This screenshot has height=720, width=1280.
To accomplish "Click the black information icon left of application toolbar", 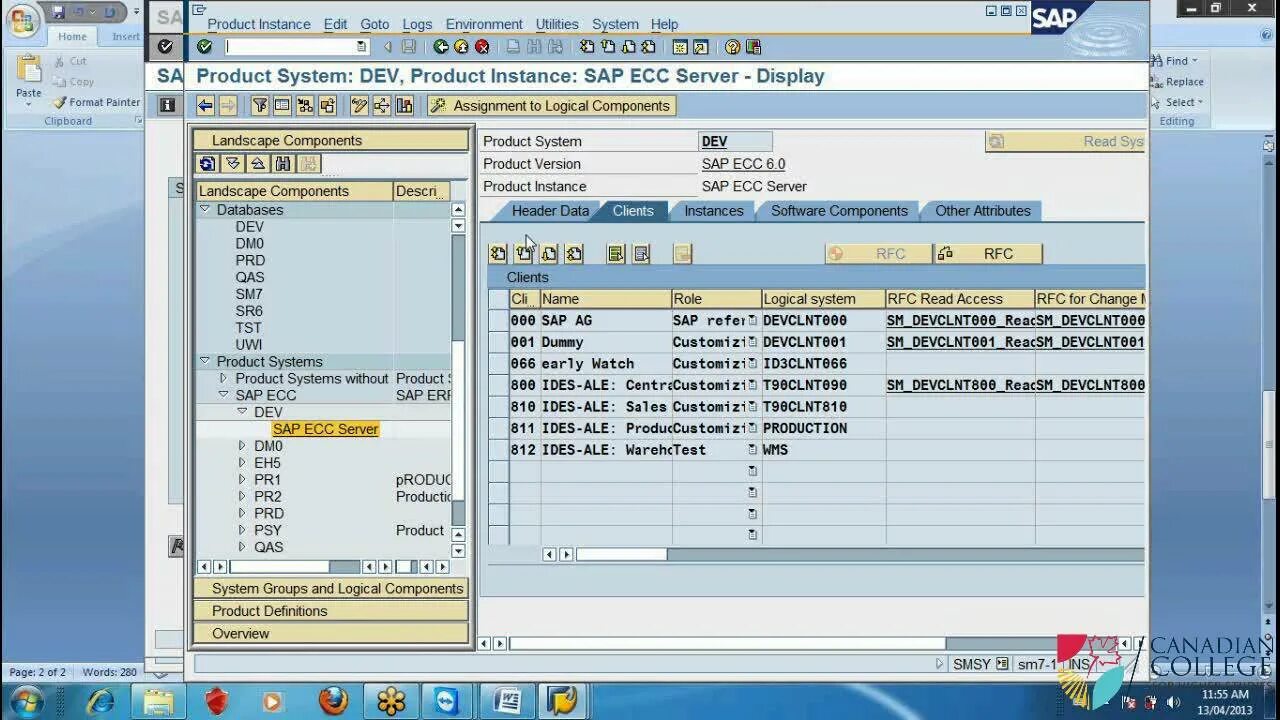I will 168,105.
